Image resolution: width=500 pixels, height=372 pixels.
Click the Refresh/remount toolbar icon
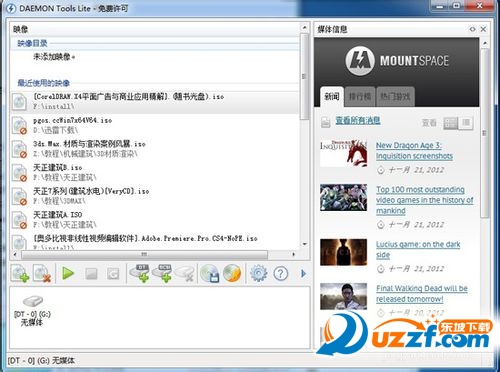point(113,274)
